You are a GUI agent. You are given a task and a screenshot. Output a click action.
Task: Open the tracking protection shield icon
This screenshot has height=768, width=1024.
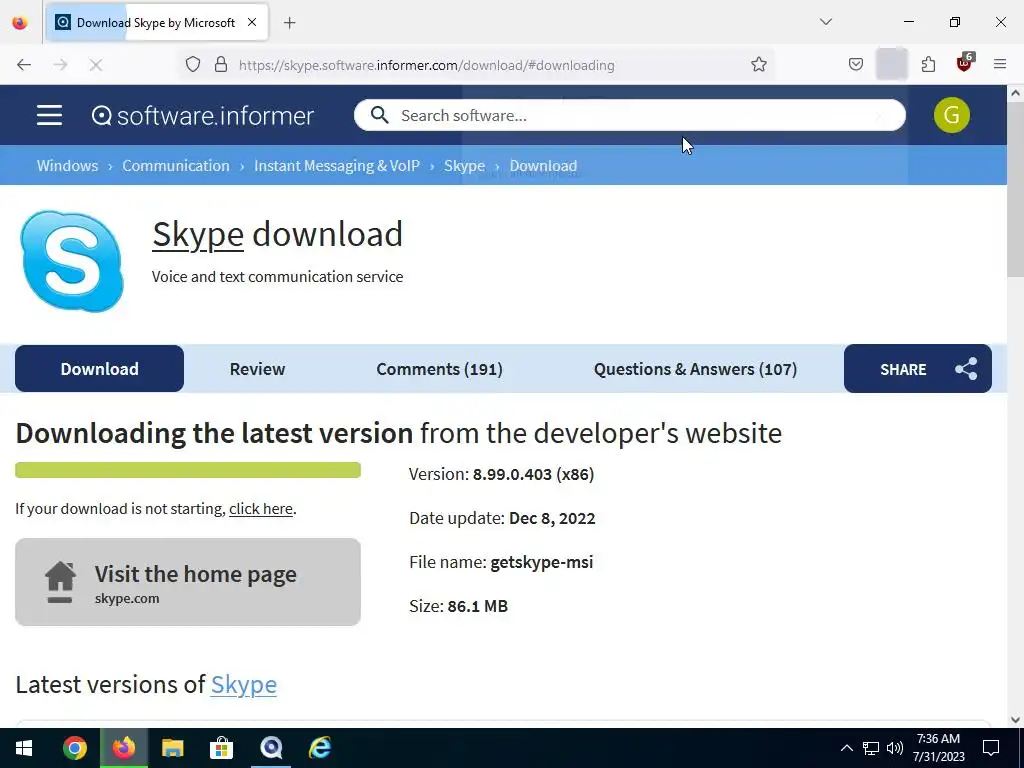tap(193, 65)
